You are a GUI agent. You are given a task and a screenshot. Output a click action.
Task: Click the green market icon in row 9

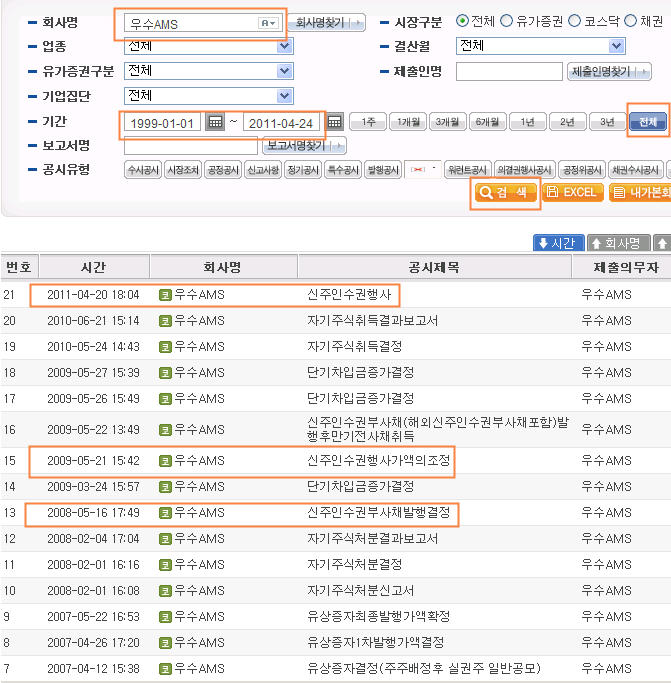point(165,617)
